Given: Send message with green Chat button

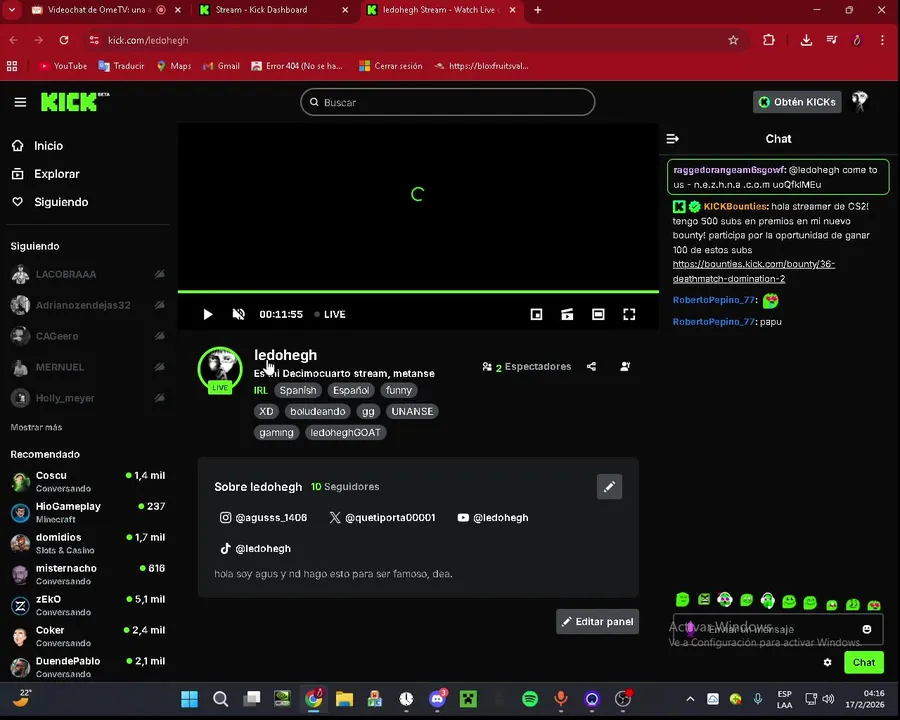Looking at the screenshot, I should click(x=863, y=663).
